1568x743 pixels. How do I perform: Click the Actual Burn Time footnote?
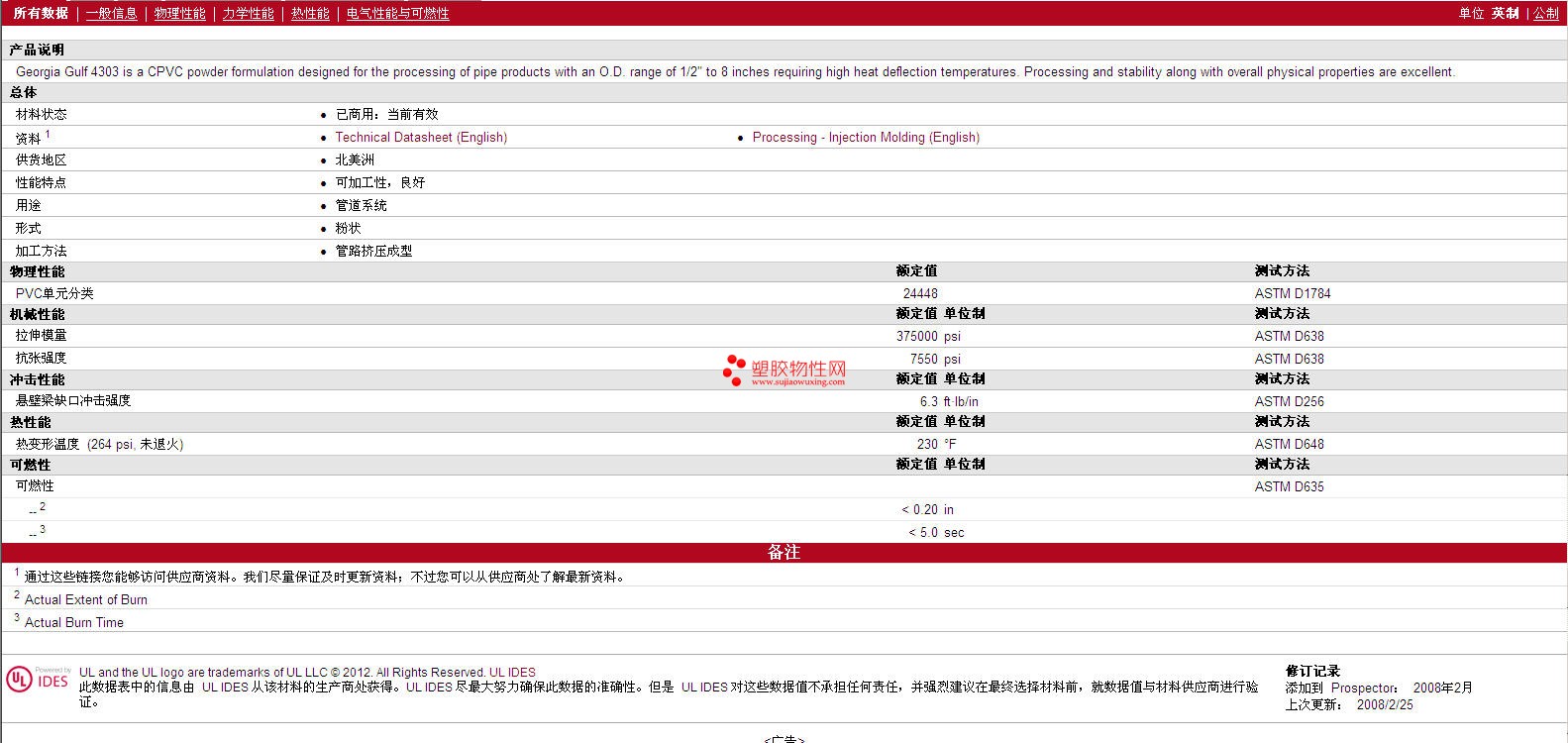point(74,622)
